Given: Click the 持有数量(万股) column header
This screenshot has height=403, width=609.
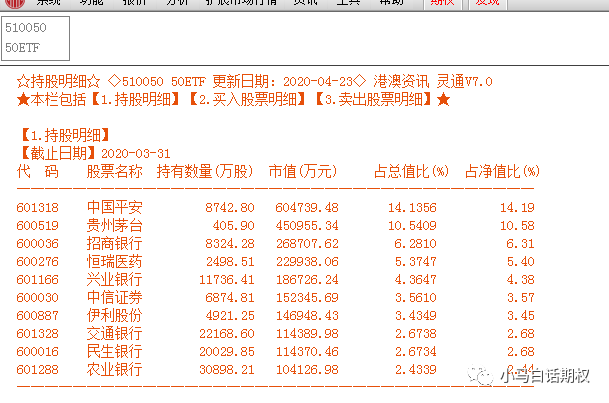Looking at the screenshot, I should tap(205, 171).
